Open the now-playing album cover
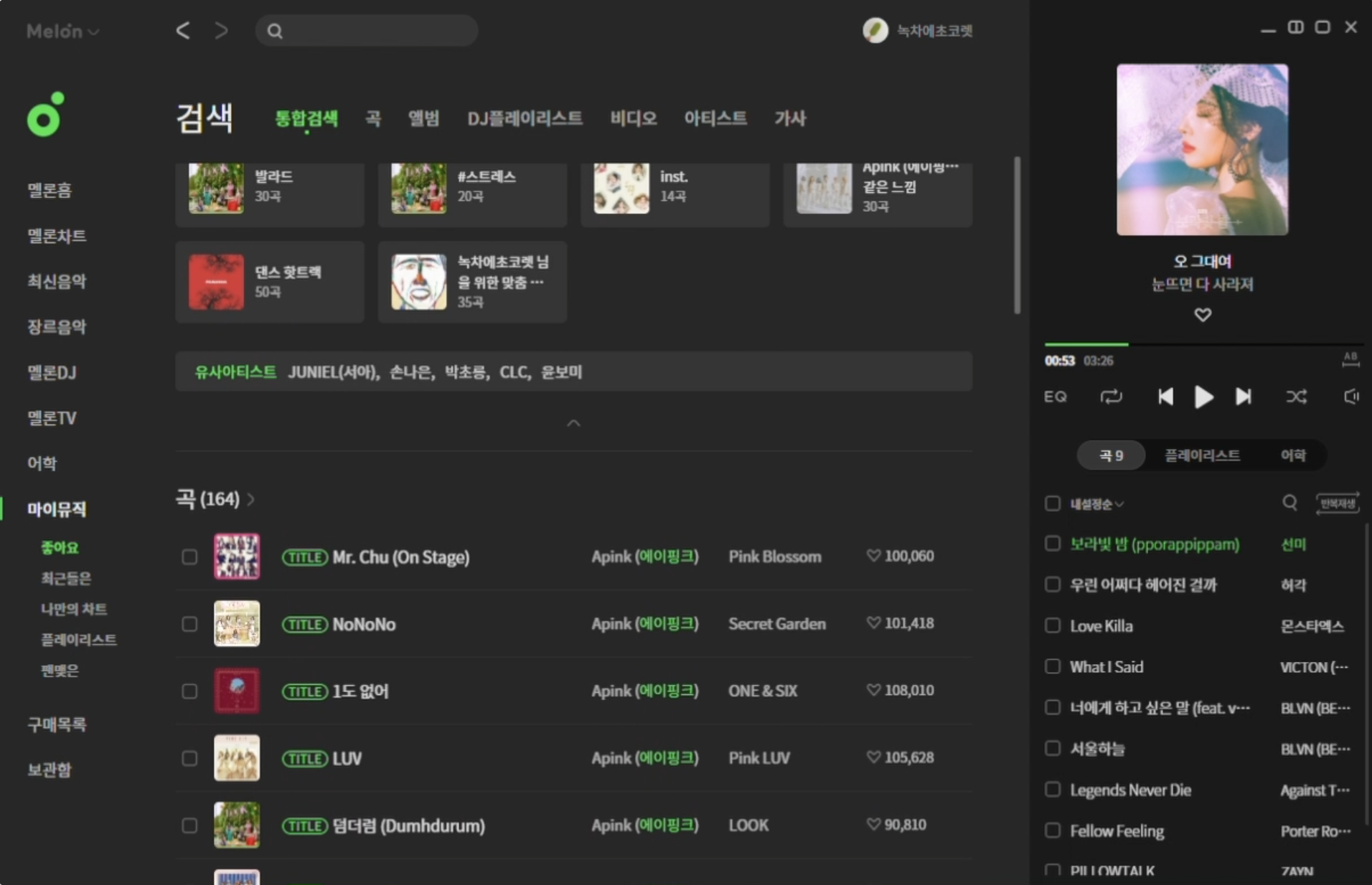This screenshot has height=885, width=1372. click(1202, 149)
